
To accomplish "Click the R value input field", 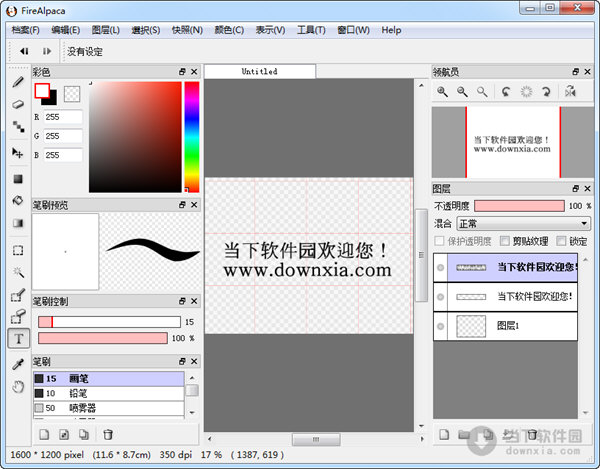I will click(x=63, y=117).
